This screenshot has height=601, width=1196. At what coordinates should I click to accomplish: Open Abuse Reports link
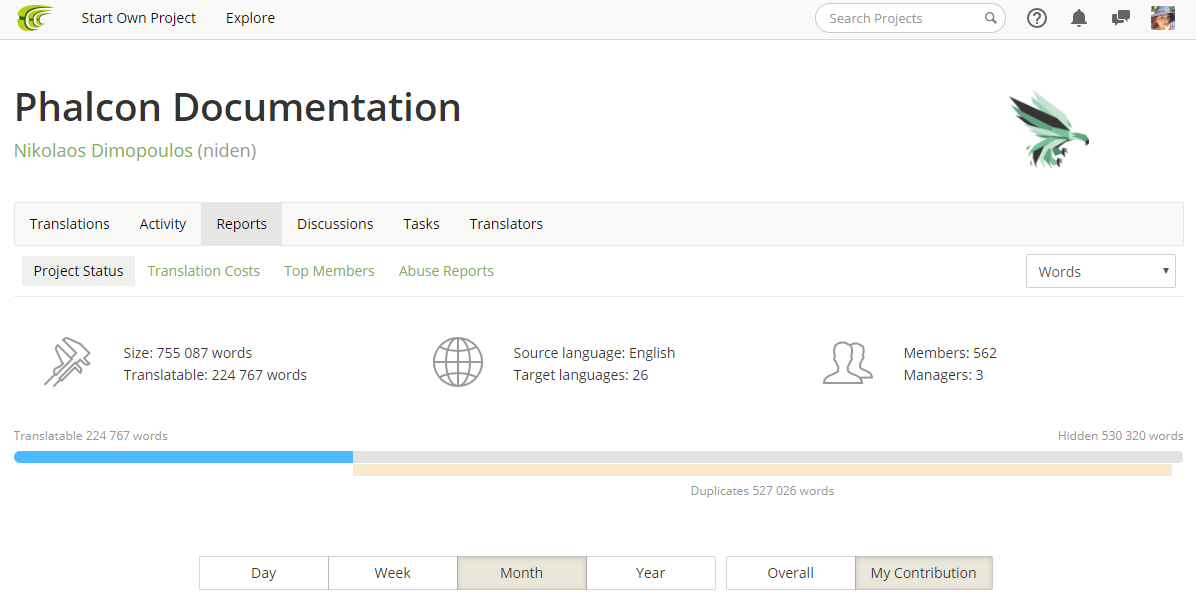pos(446,272)
